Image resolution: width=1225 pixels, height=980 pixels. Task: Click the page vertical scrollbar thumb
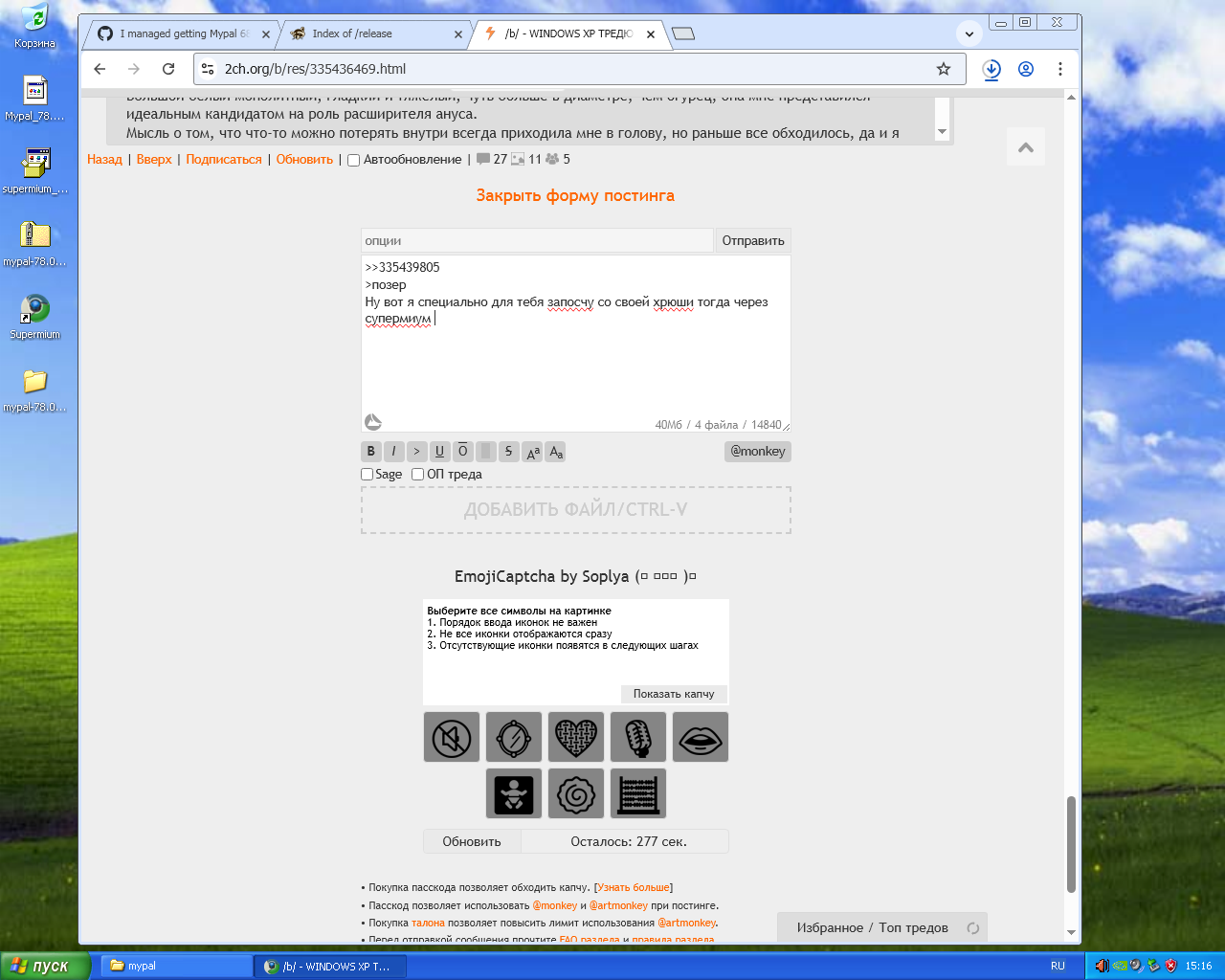[x=1072, y=844]
